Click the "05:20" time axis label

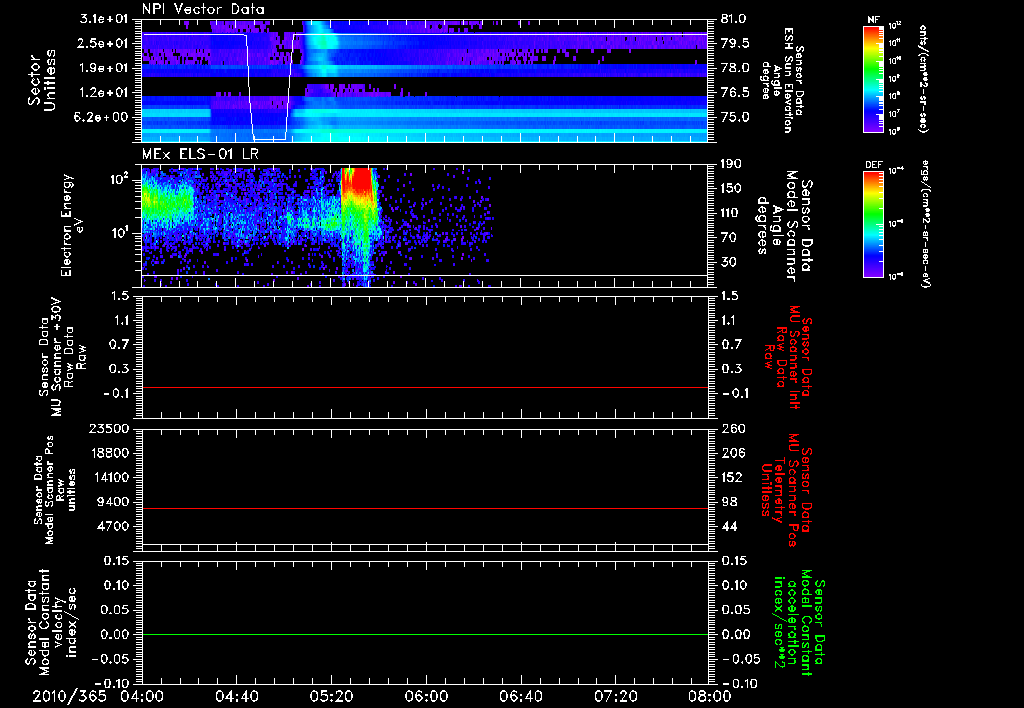(331, 696)
